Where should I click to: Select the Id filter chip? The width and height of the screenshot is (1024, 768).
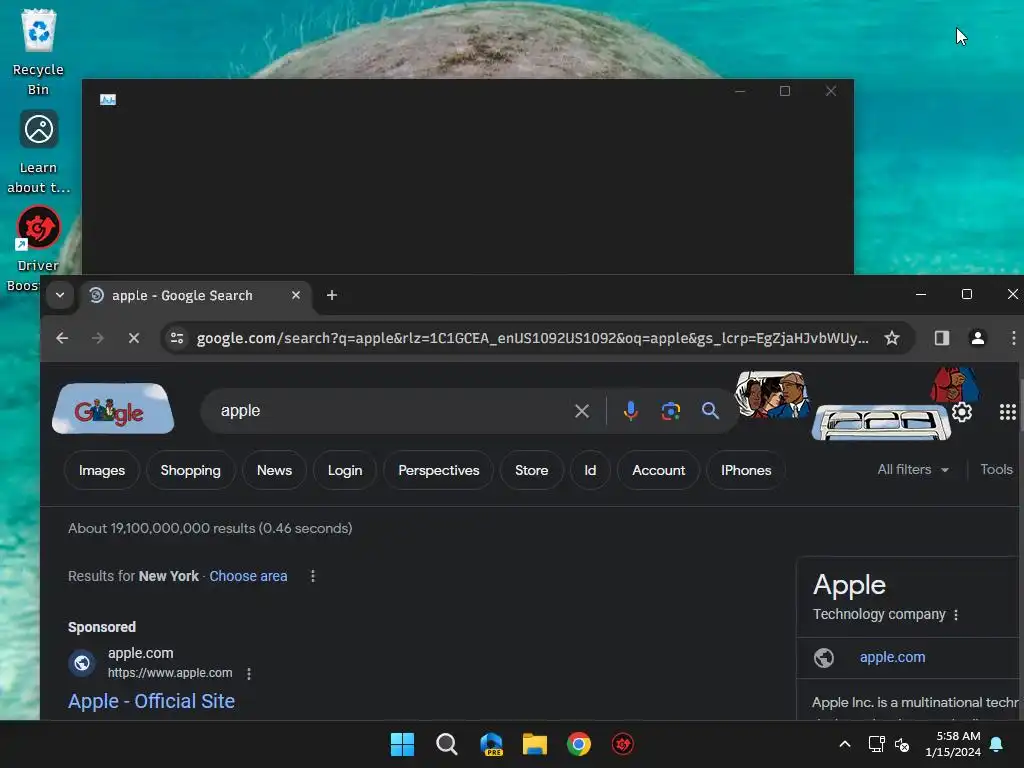[590, 470]
